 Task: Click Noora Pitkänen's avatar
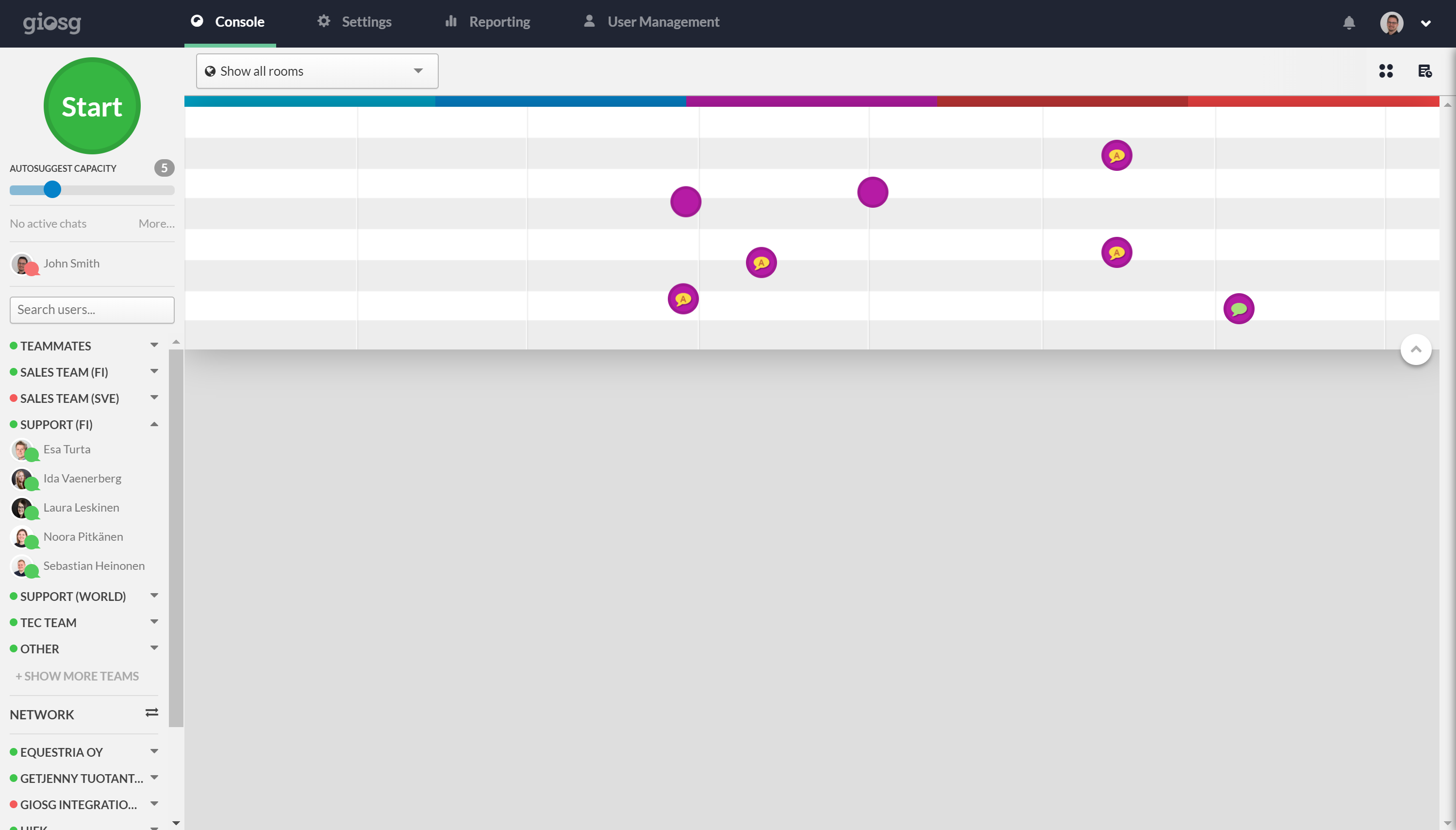pos(23,536)
